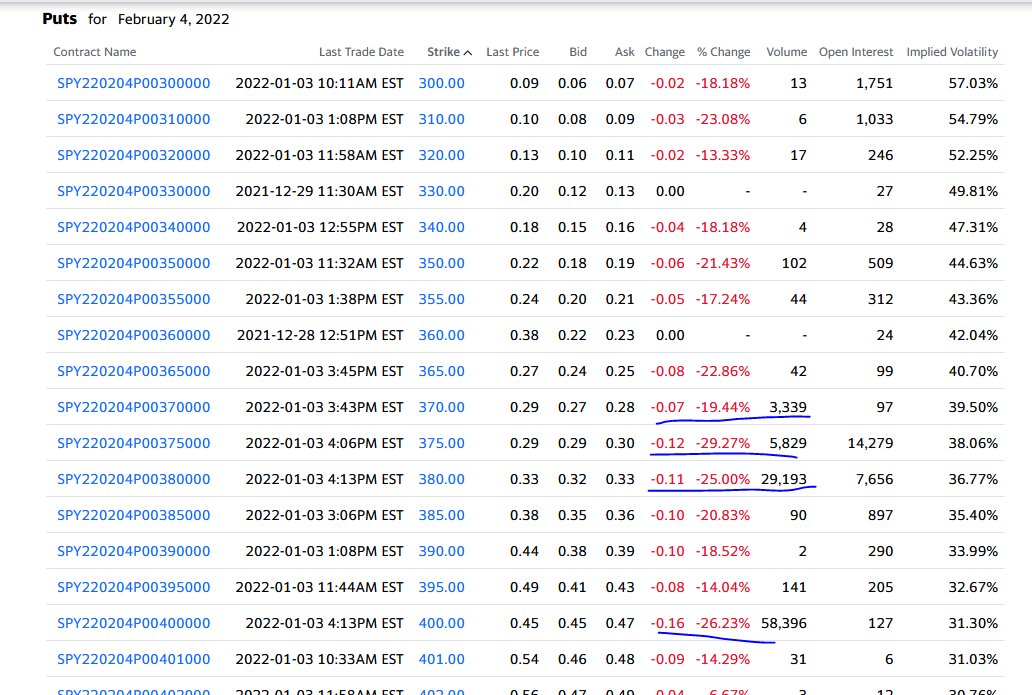
Task: Open contract SPY220204P00350000
Action: 134,263
